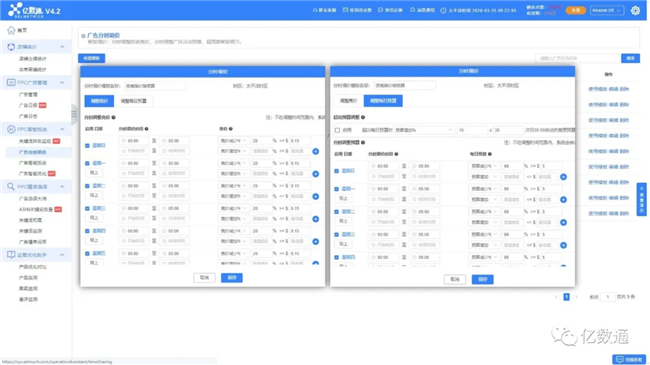Click the search button at top right
Image resolution: width=650 pixels, height=365 pixels.
click(630, 58)
